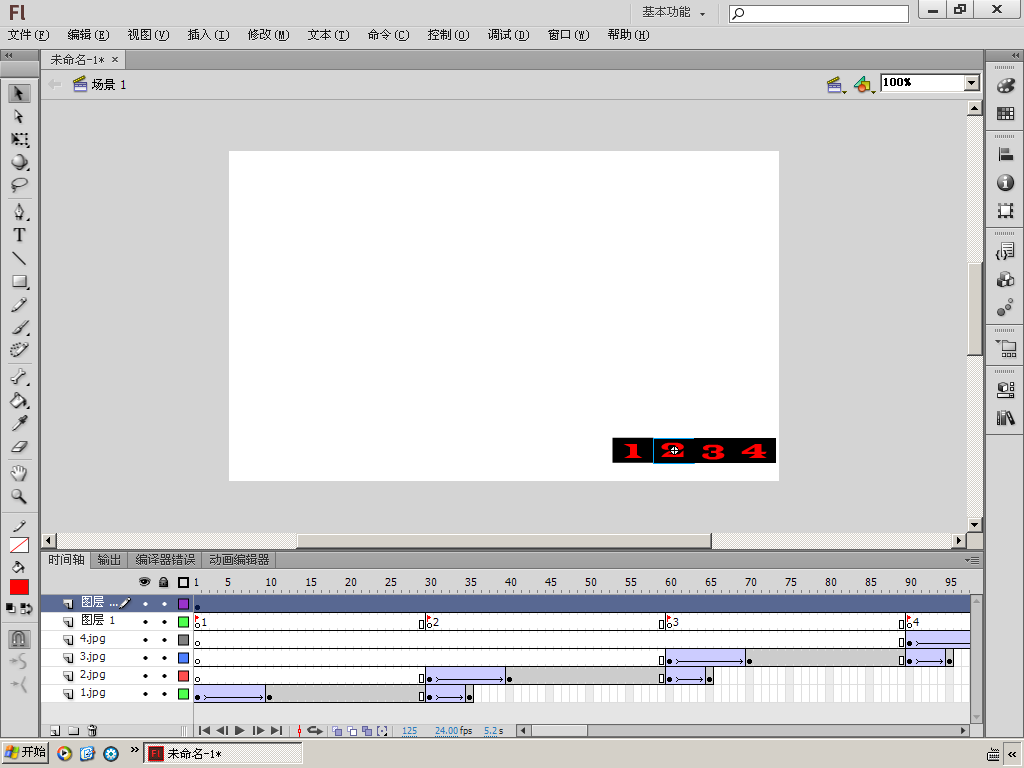Click the 24.00 fps frame rate value
The image size is (1024, 768).
pos(447,731)
